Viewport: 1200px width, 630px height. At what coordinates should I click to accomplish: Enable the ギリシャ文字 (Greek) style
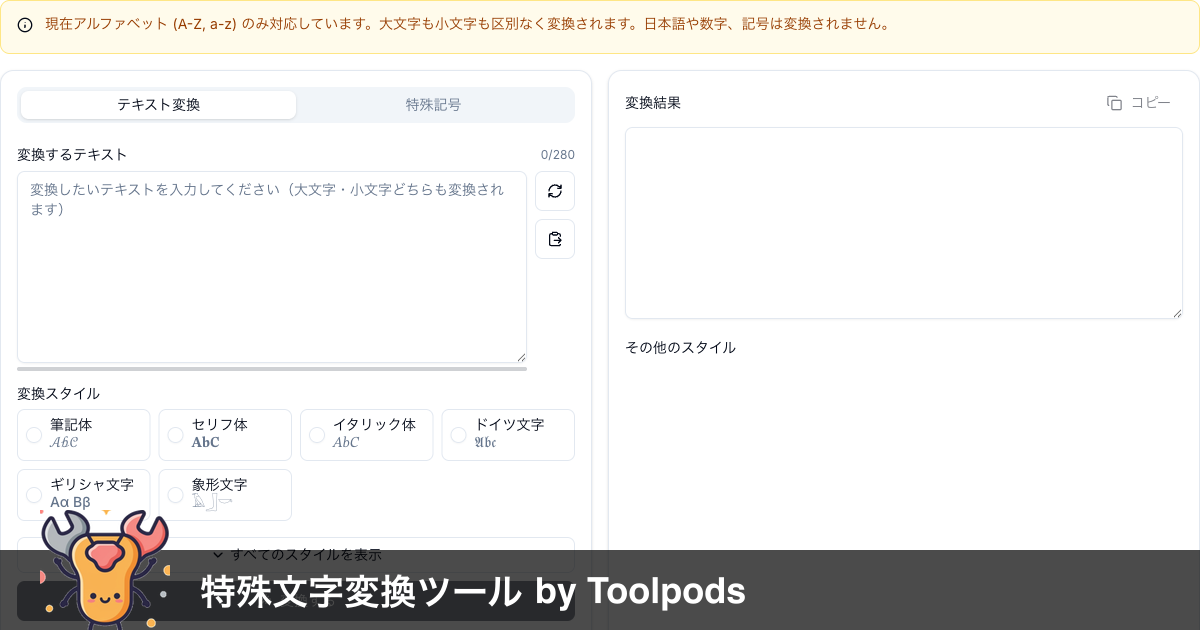[33, 494]
